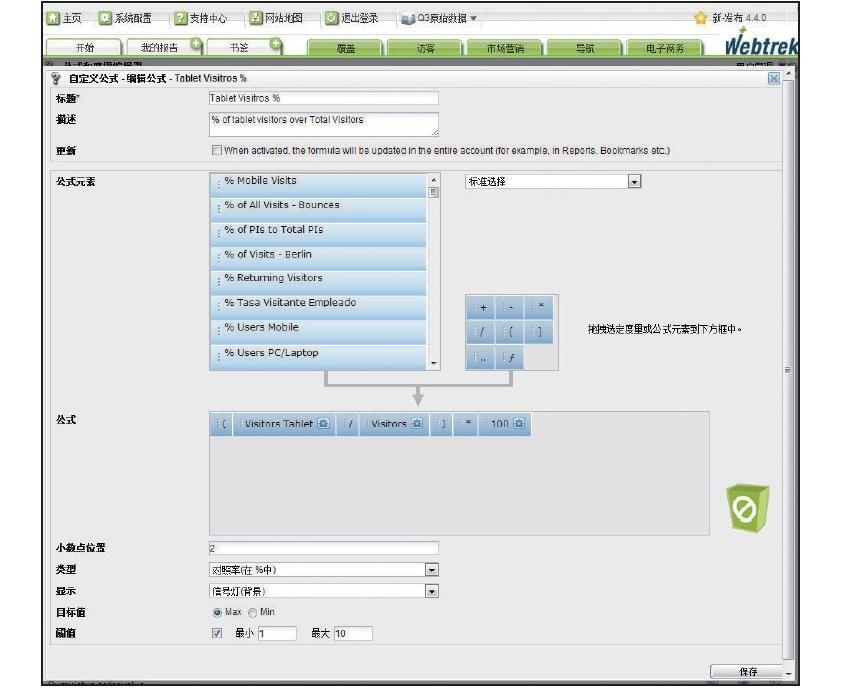Select the division operator button

coord(481,333)
